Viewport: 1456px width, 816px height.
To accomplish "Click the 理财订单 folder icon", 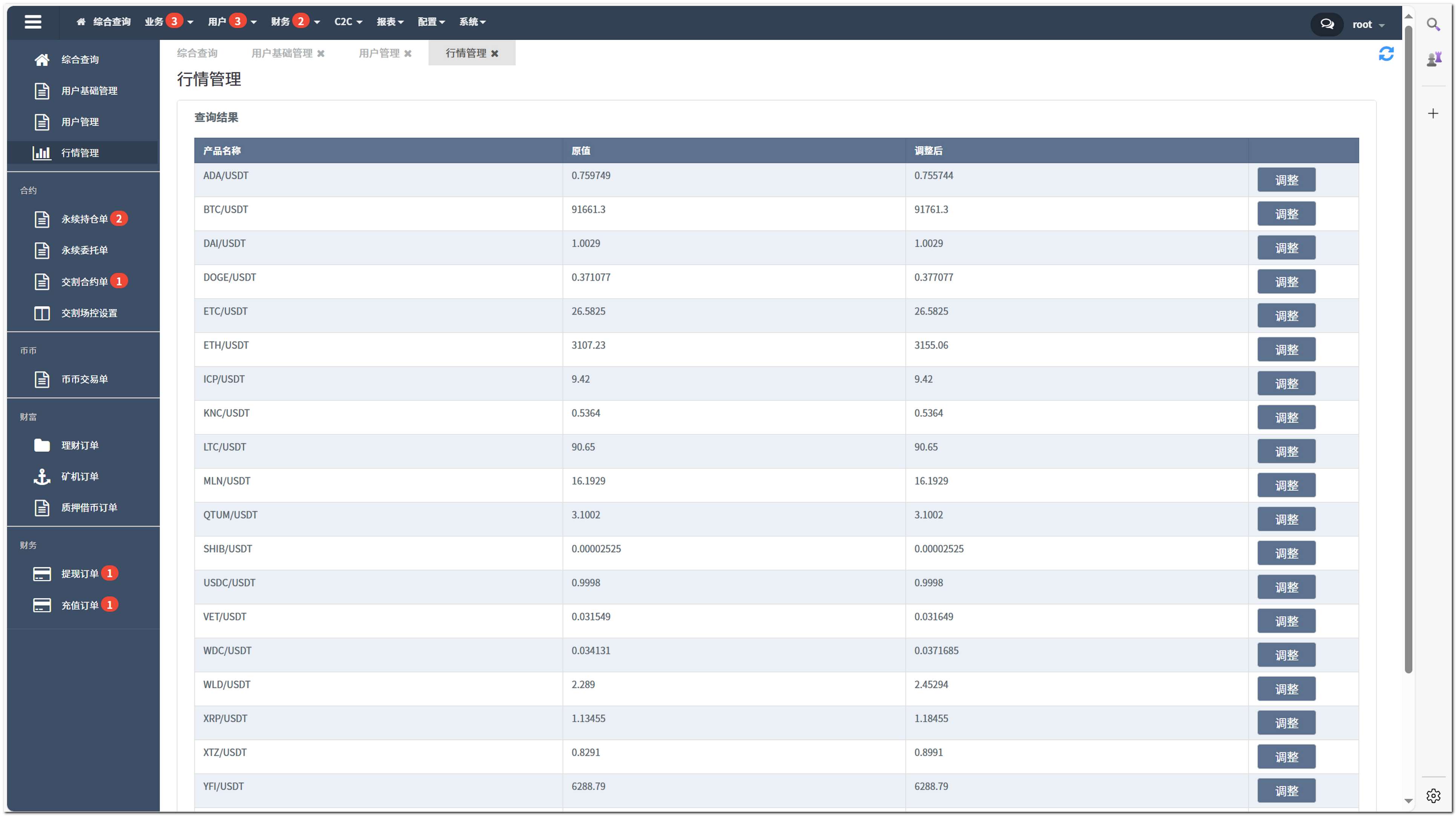I will 42,445.
